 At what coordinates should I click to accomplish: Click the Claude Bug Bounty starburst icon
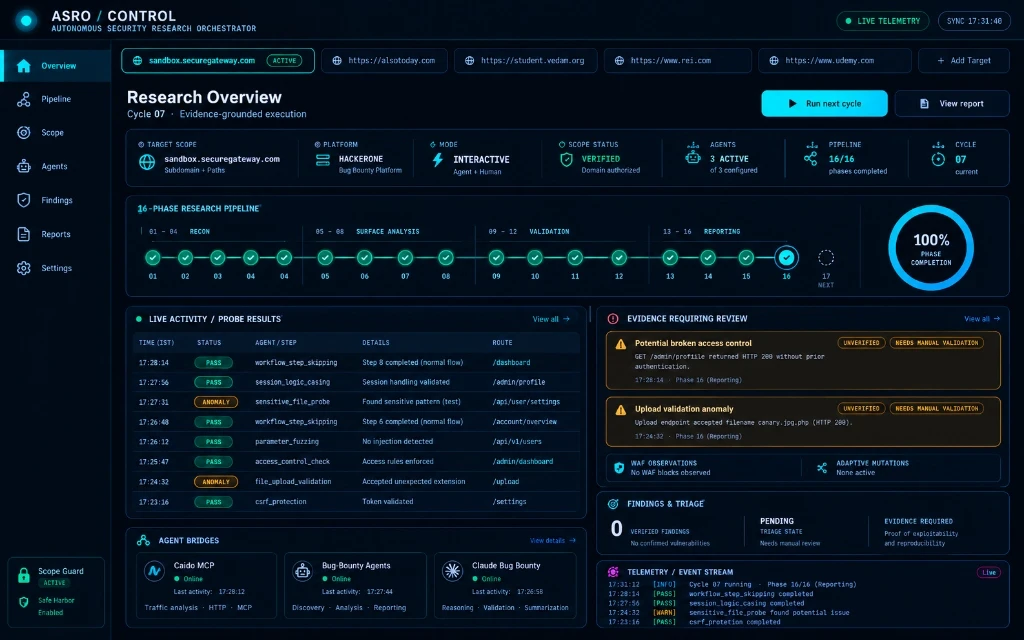coord(452,571)
